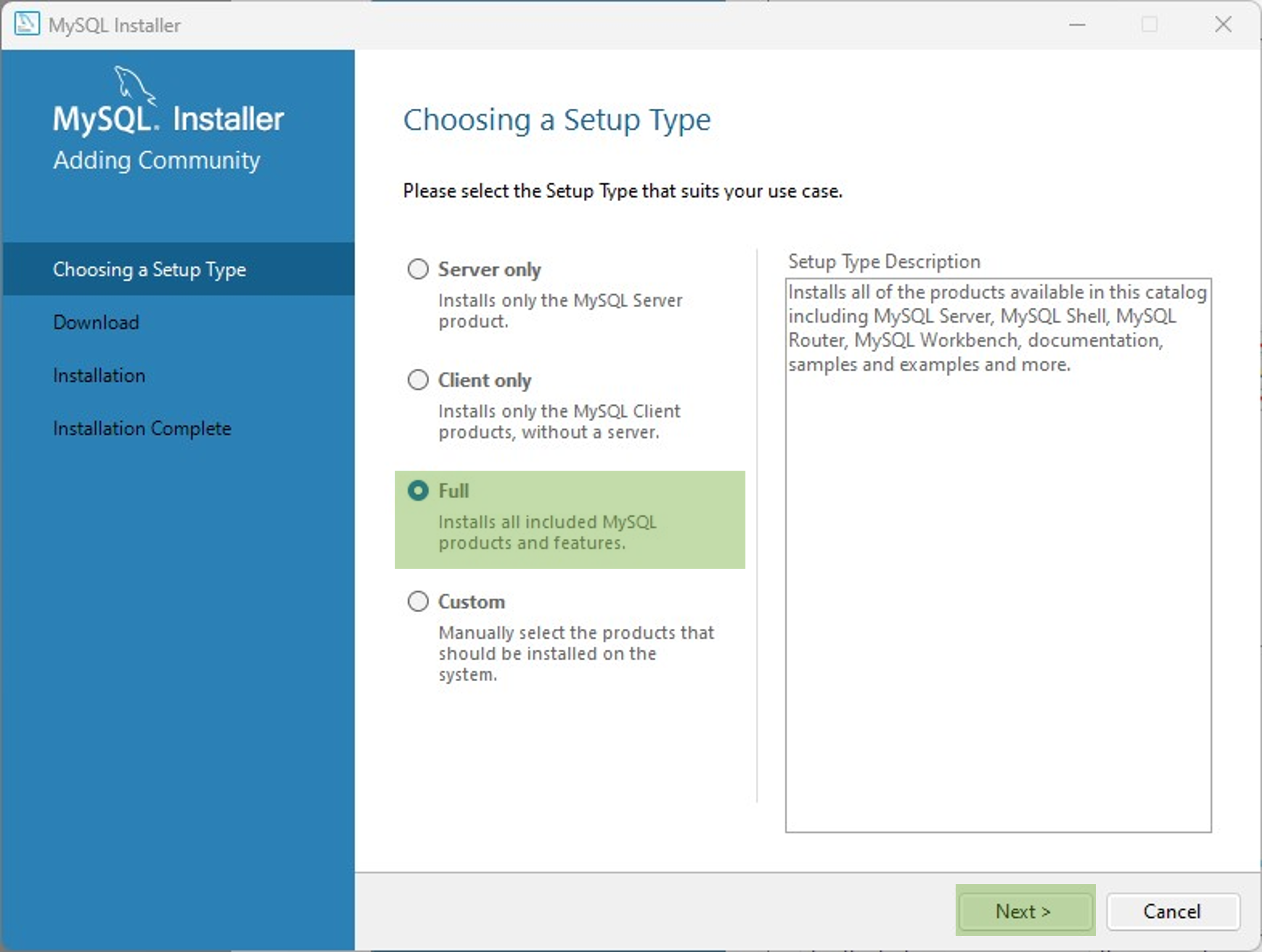The height and width of the screenshot is (952, 1262).
Task: Minimize the MySQL Installer window
Action: (x=1077, y=25)
